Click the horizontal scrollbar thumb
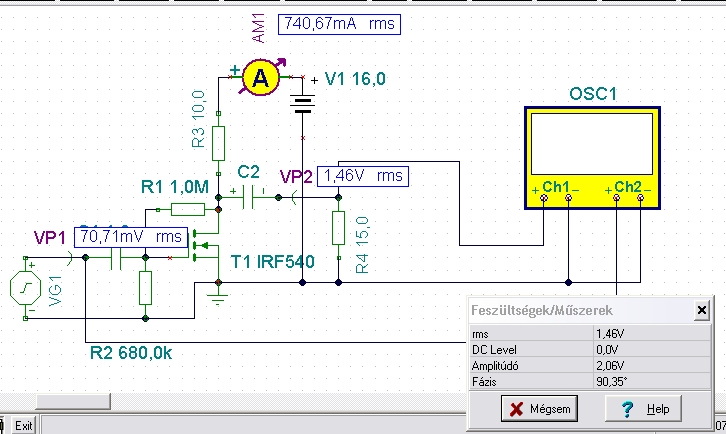 tap(73, 401)
